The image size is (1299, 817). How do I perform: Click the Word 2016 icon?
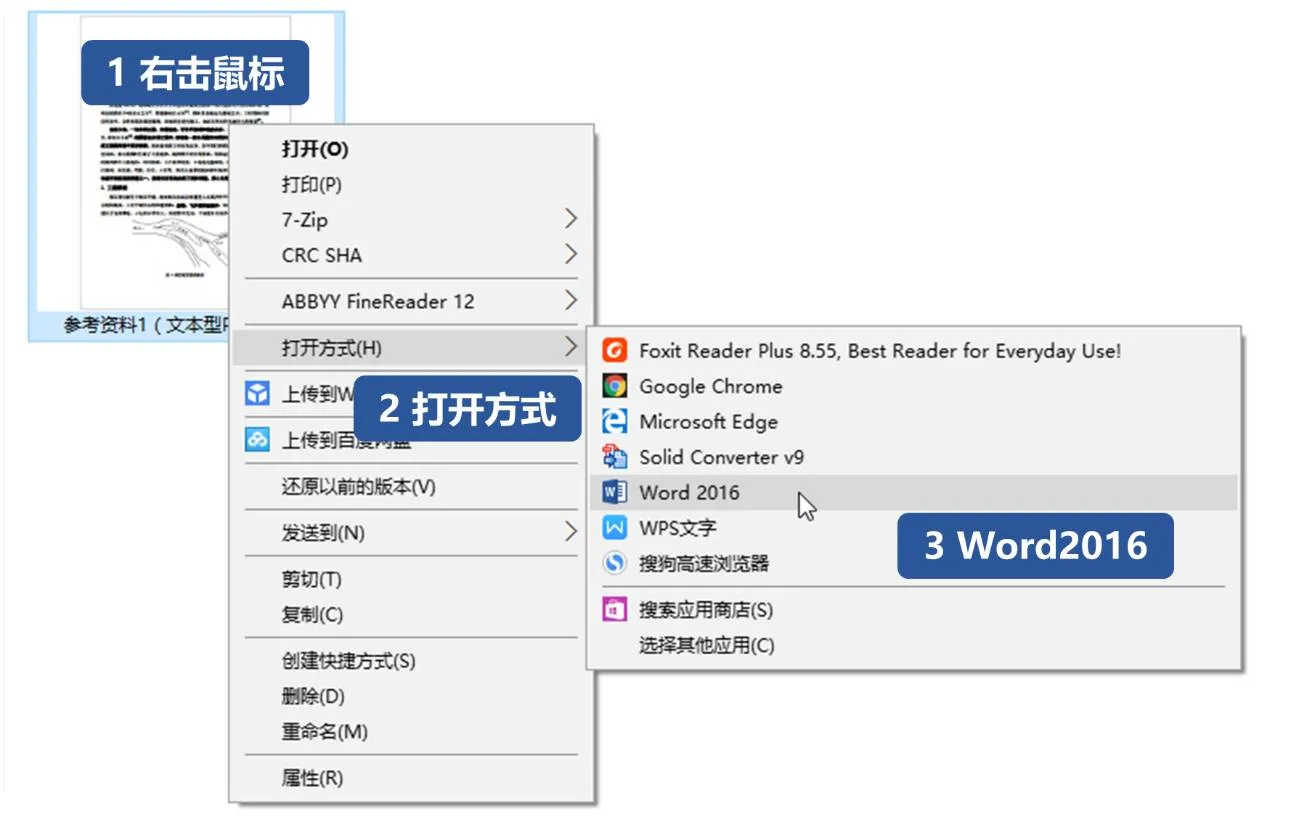coord(615,492)
